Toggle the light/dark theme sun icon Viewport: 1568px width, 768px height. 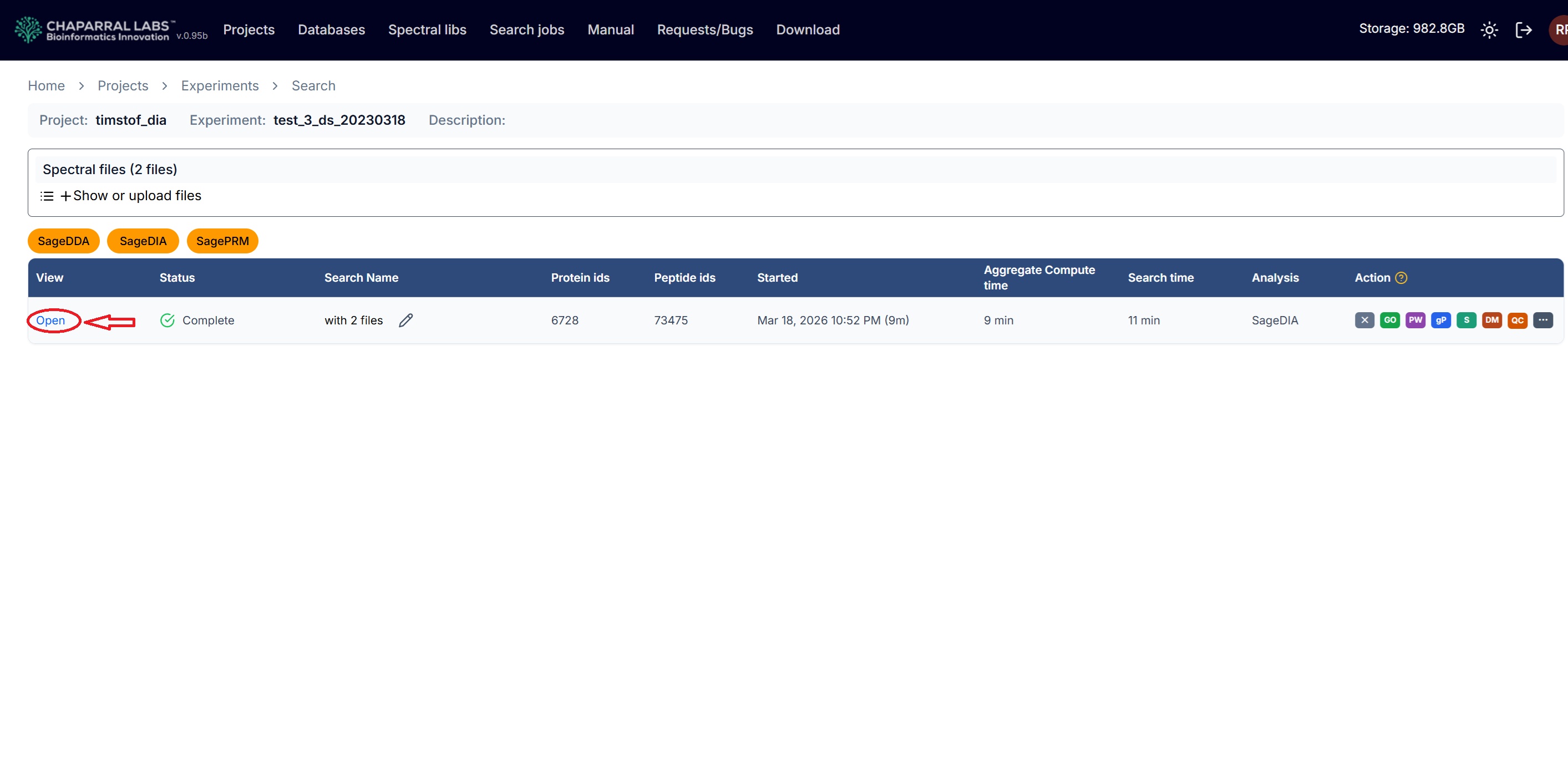point(1489,30)
